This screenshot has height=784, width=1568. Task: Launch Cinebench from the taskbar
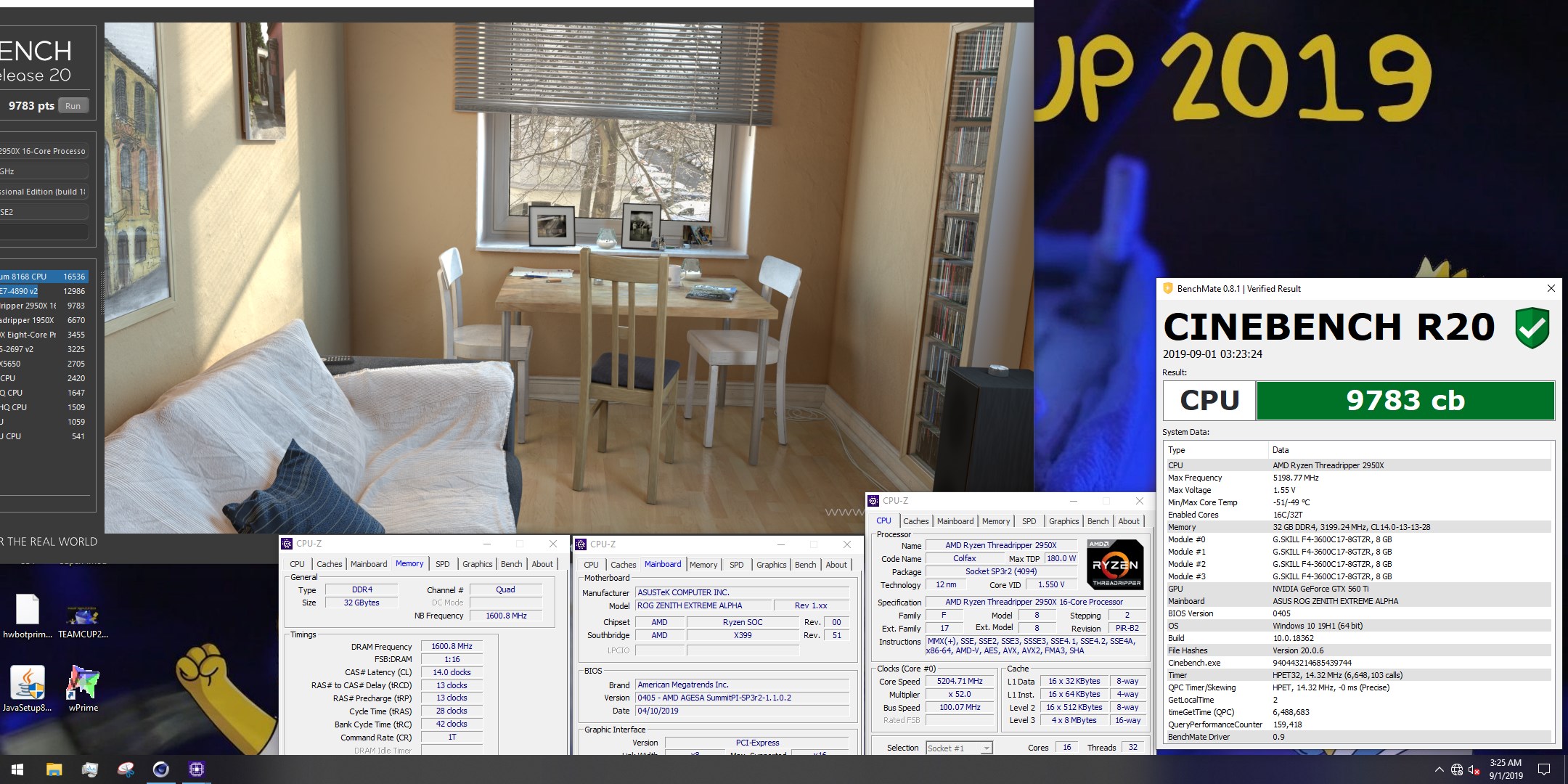tap(162, 769)
